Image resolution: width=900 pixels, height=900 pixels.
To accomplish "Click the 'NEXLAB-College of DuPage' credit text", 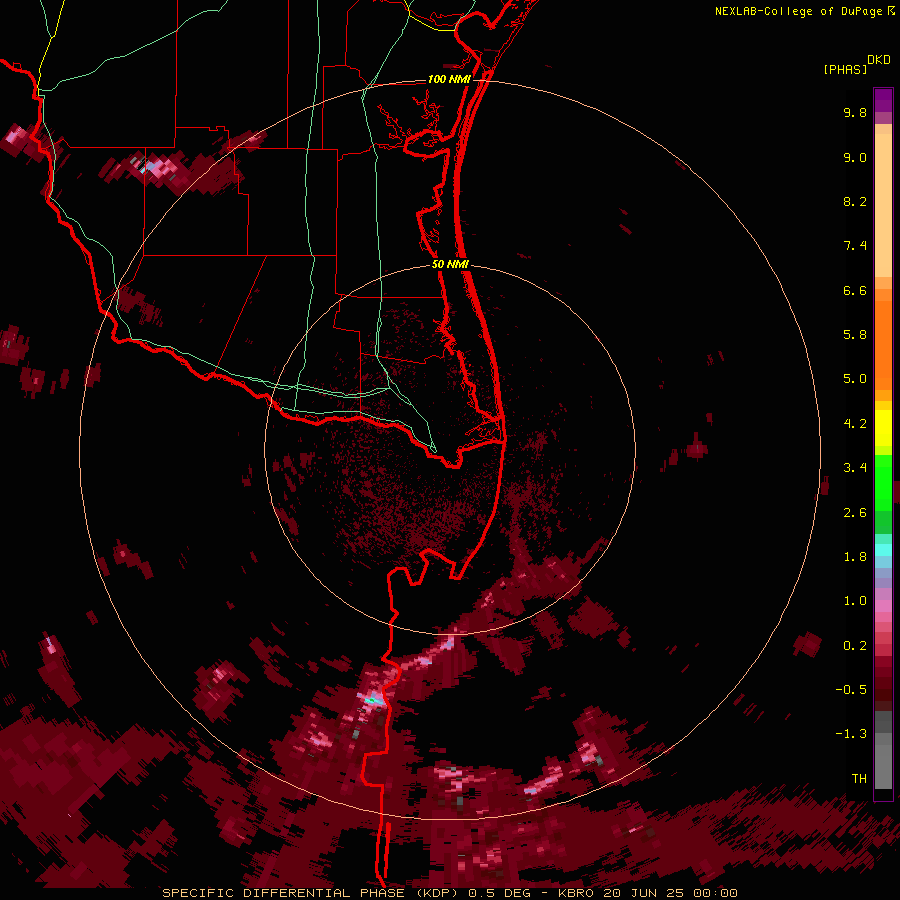I will [801, 11].
